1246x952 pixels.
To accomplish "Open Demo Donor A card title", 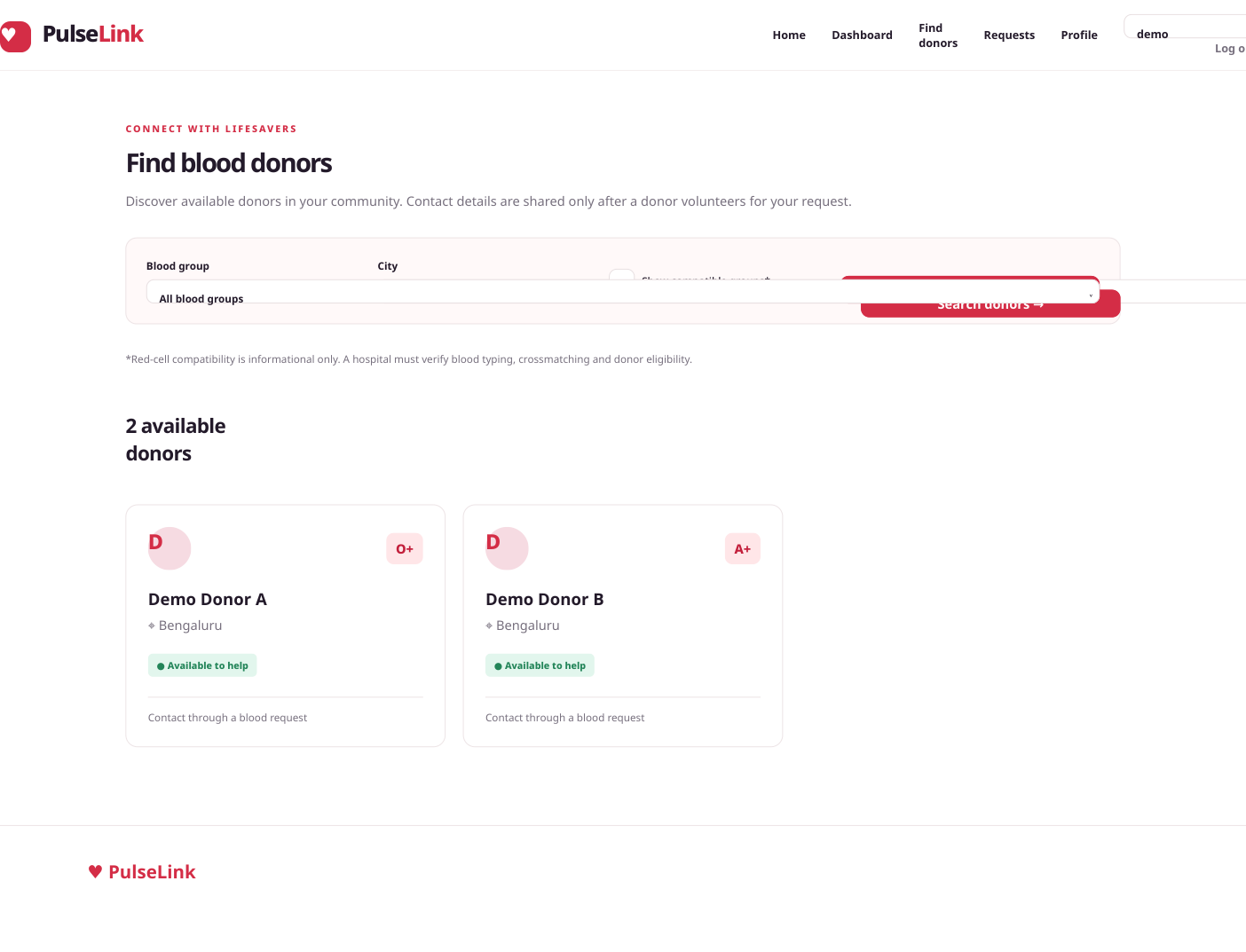I will [208, 600].
